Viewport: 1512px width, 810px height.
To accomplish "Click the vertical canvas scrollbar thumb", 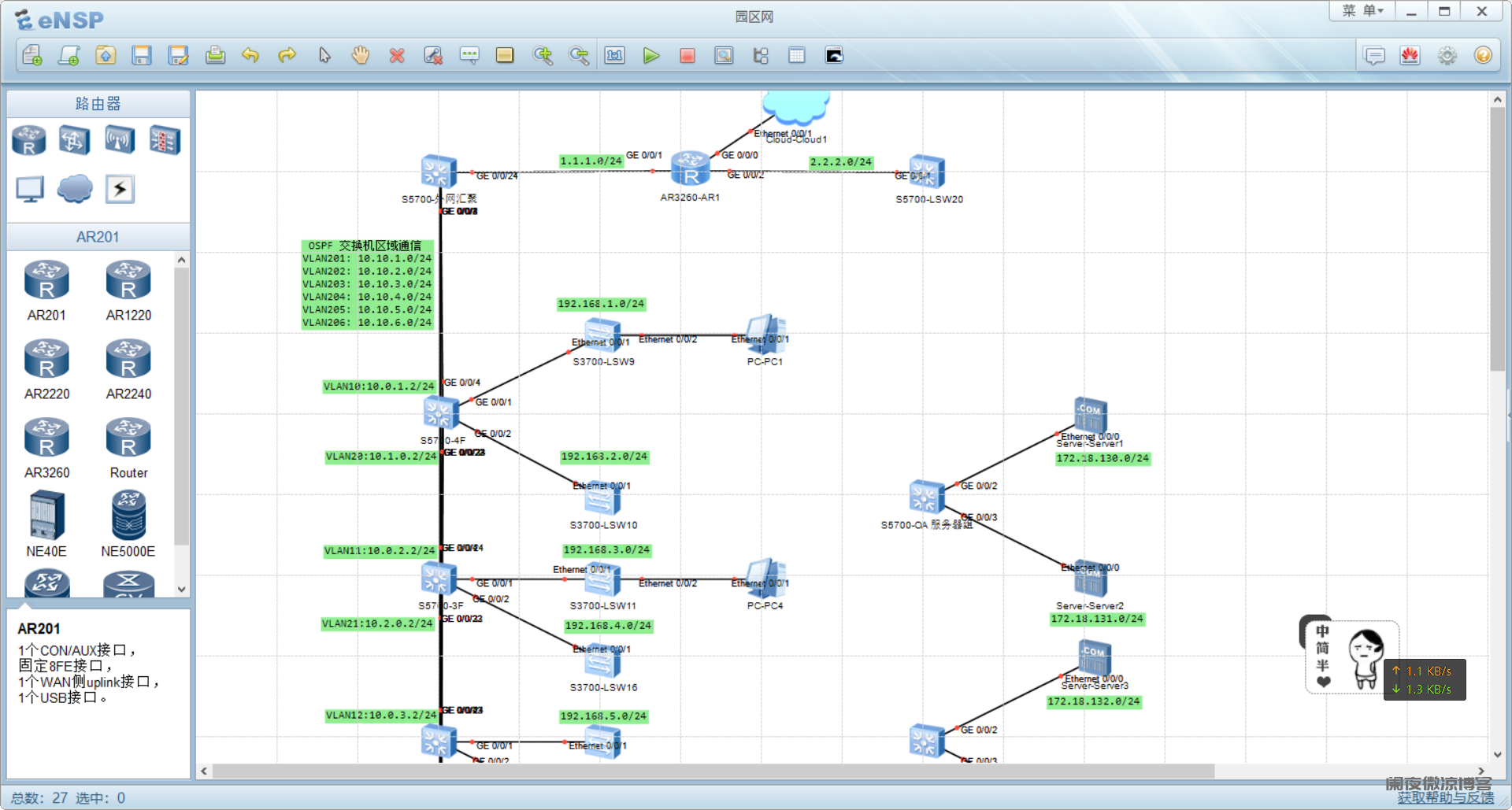I will (x=1497, y=236).
